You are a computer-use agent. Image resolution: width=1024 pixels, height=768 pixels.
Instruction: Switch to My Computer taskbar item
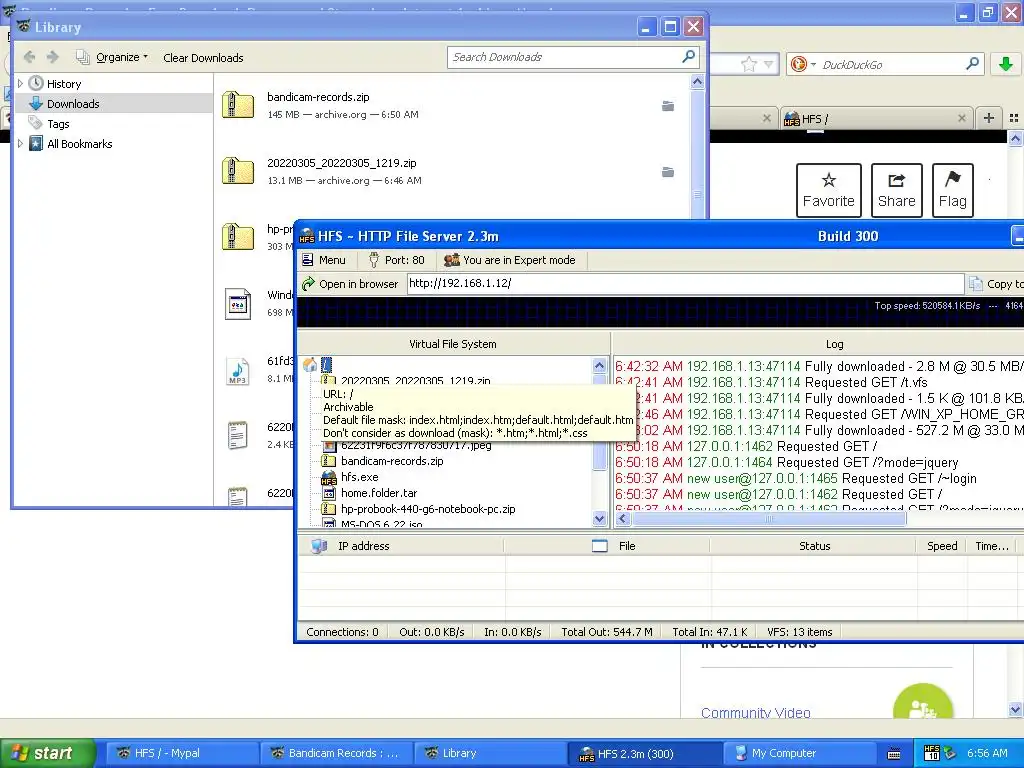pyautogui.click(x=800, y=753)
